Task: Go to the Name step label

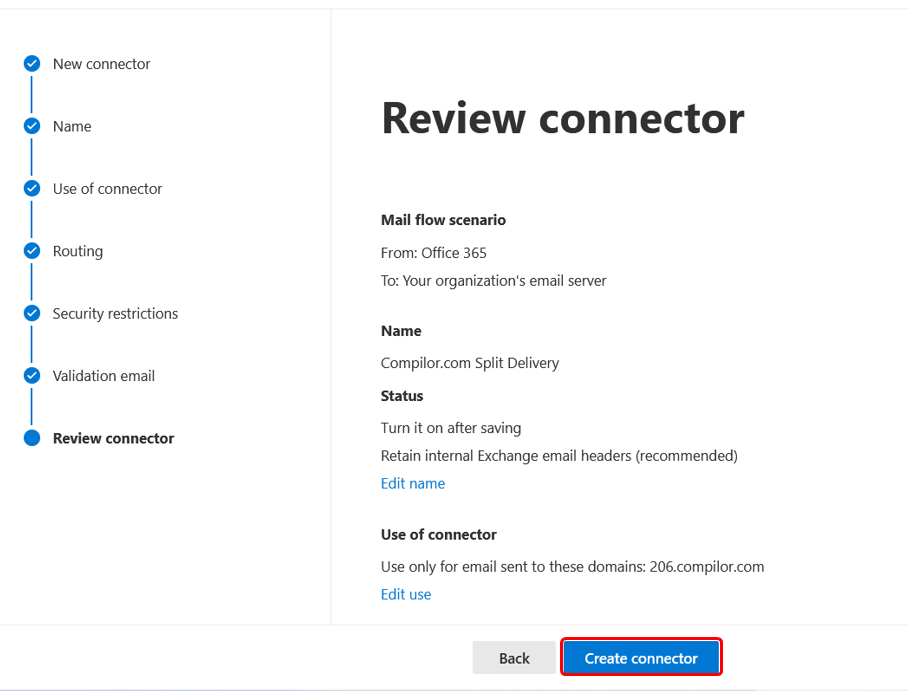Action: click(x=72, y=126)
